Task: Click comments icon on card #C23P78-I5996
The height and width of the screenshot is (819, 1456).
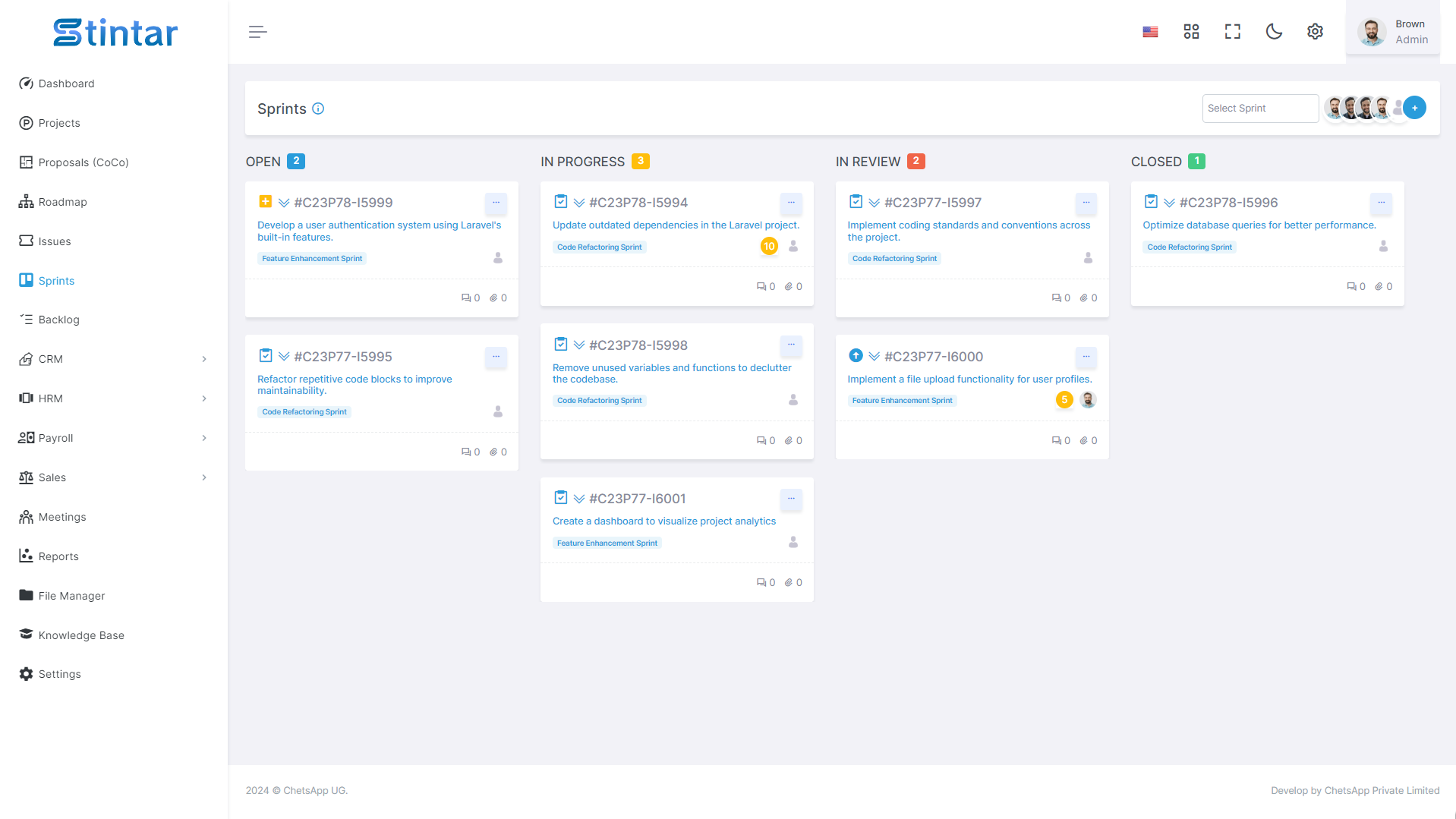Action: [1351, 287]
